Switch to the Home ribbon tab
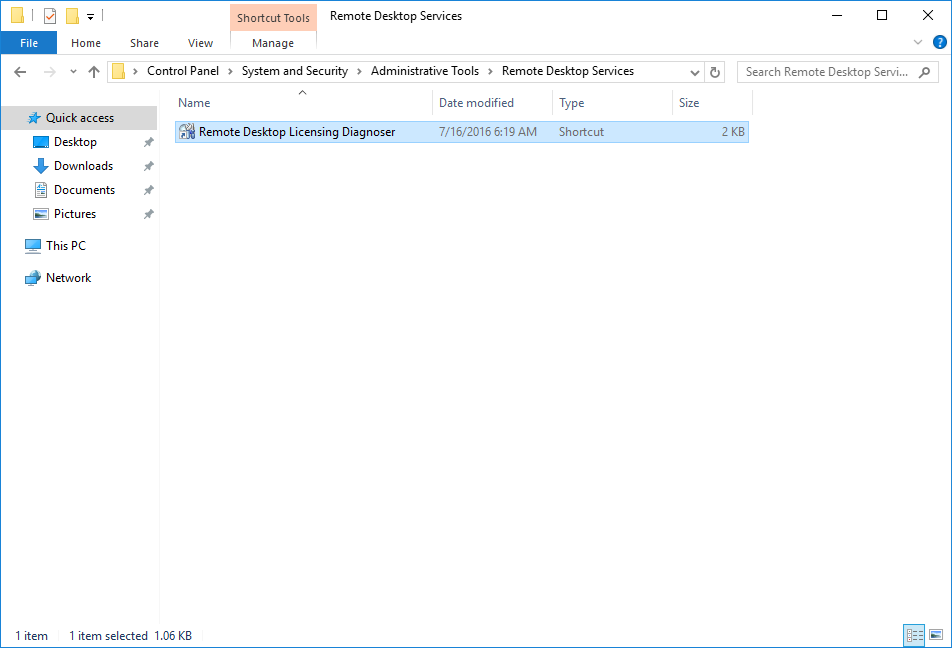The width and height of the screenshot is (952, 648). (x=86, y=43)
